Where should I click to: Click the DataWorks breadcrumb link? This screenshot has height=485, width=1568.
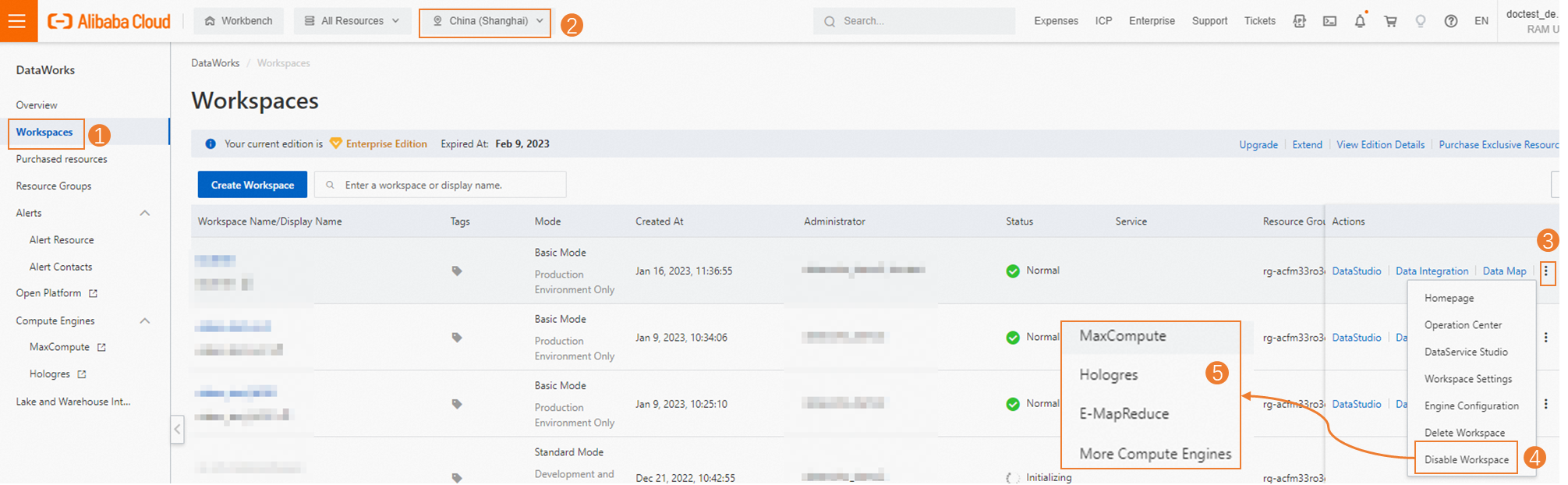pos(215,63)
